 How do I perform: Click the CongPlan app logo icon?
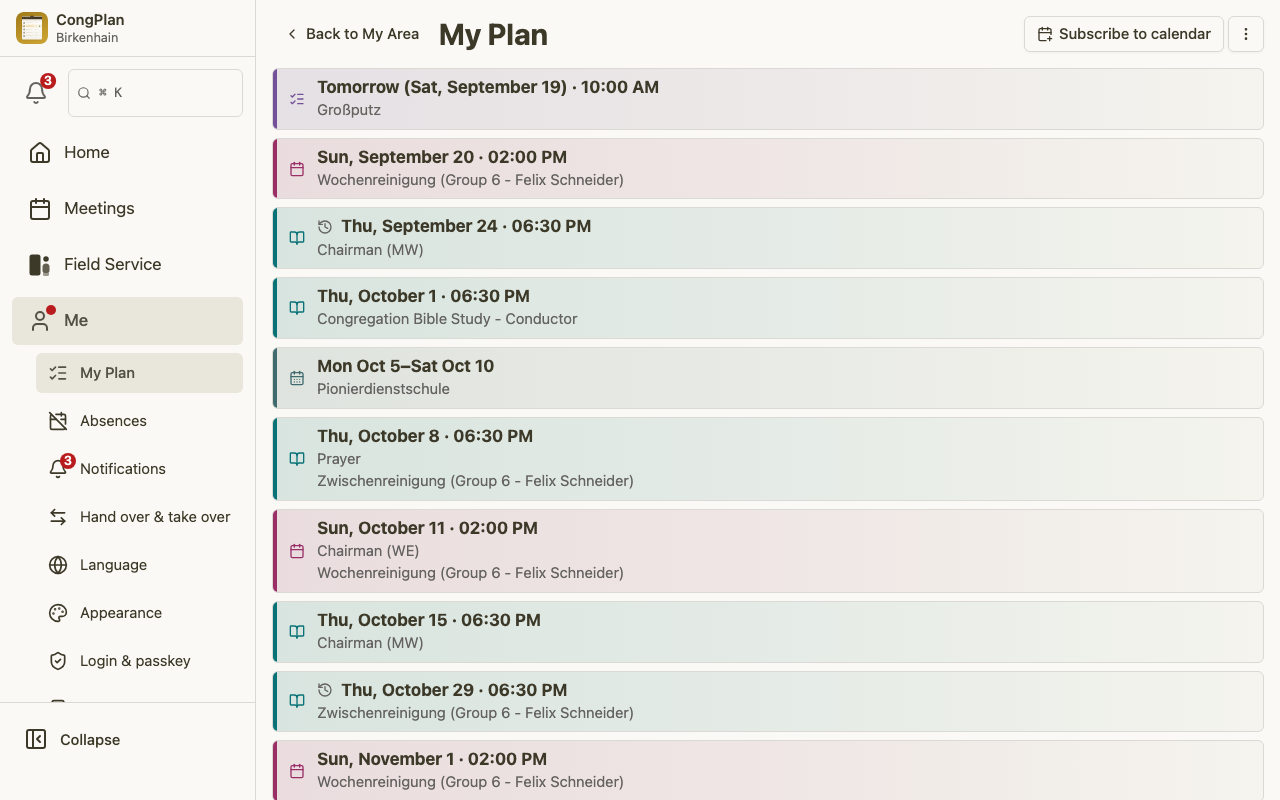[x=32, y=28]
